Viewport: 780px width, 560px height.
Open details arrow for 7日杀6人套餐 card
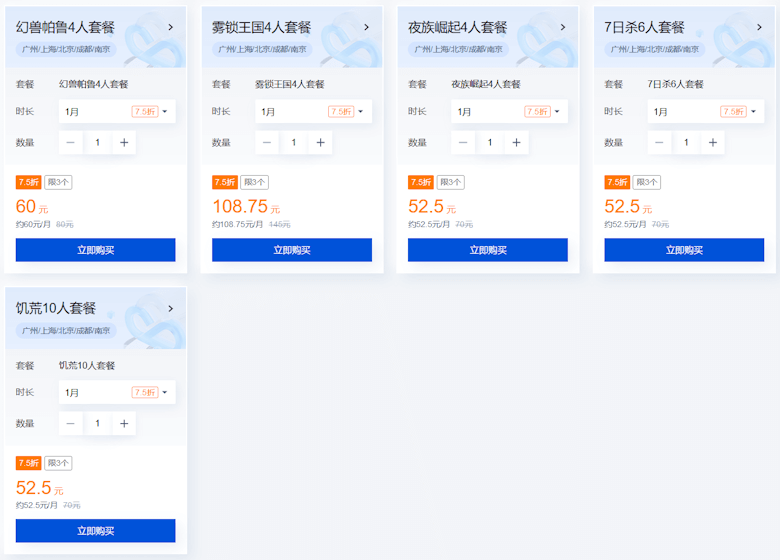[759, 27]
